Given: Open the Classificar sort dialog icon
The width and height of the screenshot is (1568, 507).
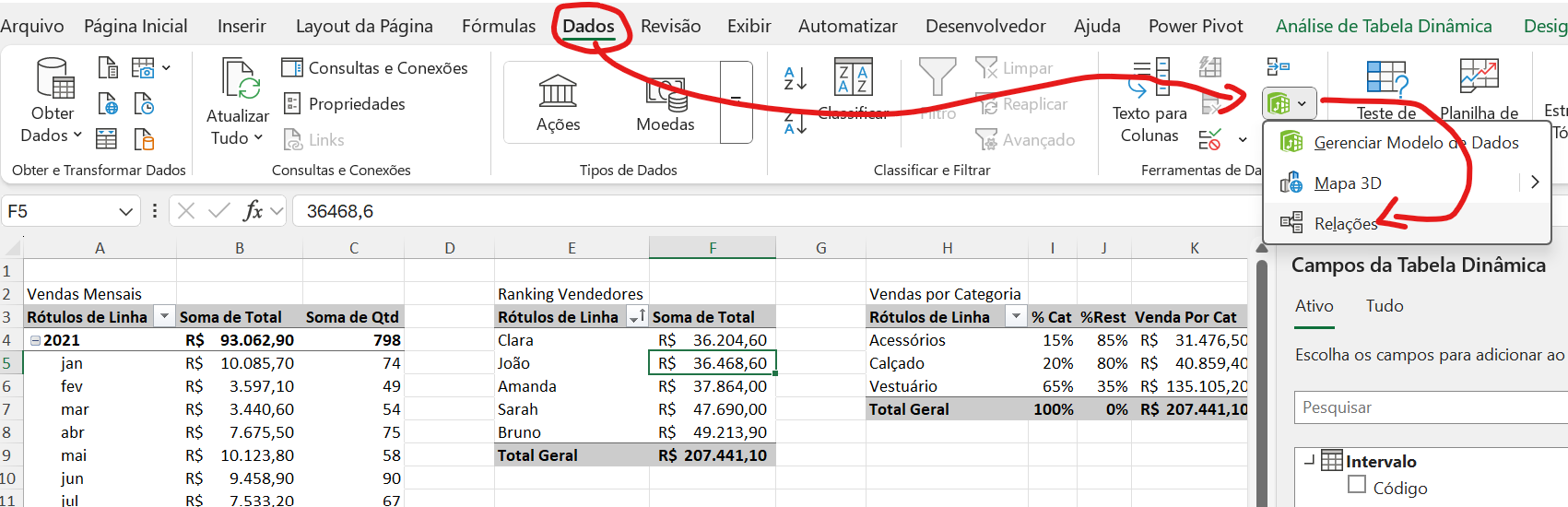Looking at the screenshot, I should coord(854,77).
